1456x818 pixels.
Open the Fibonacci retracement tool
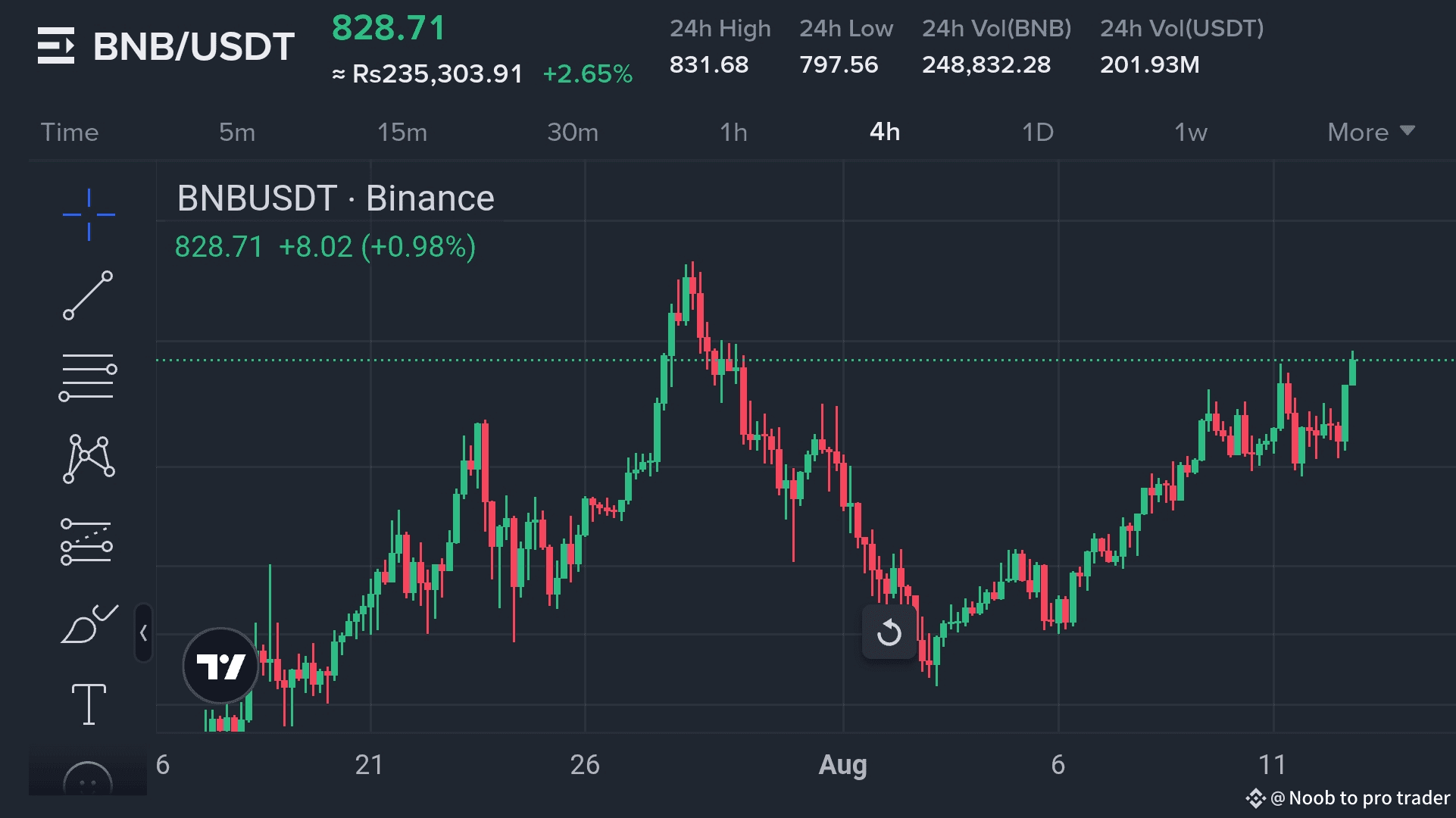click(x=88, y=377)
